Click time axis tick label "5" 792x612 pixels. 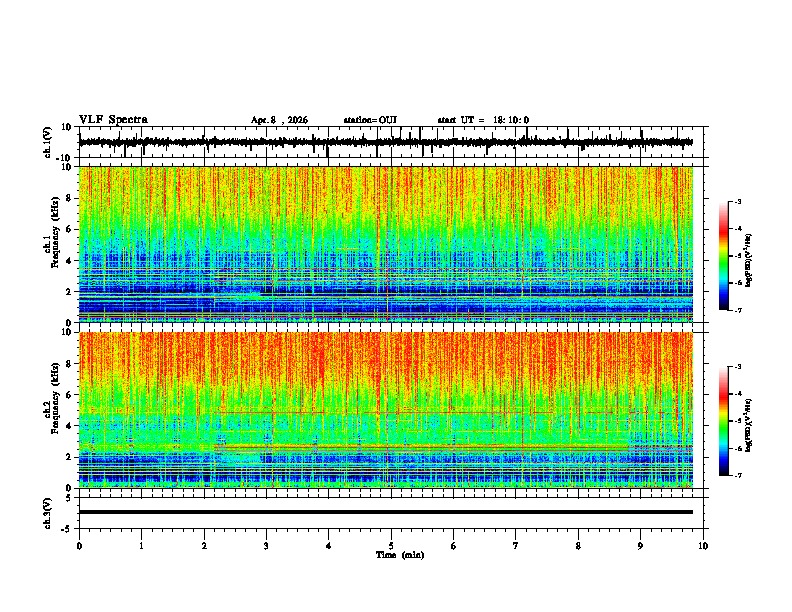coord(391,546)
